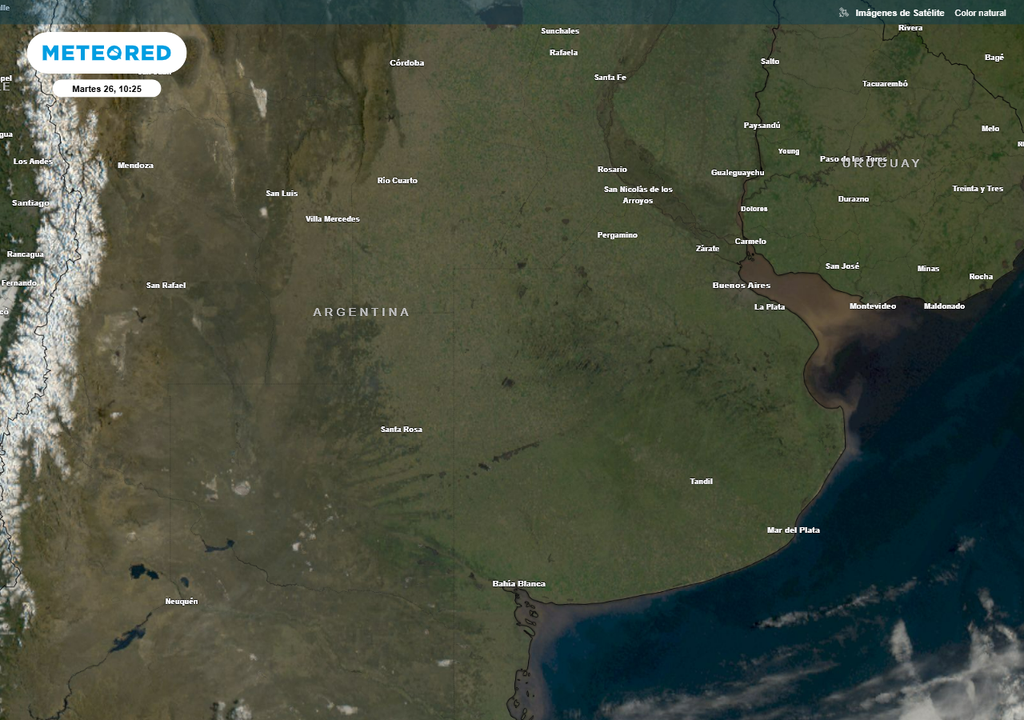
Task: Select Paso de los Toros label
Action: click(x=852, y=158)
